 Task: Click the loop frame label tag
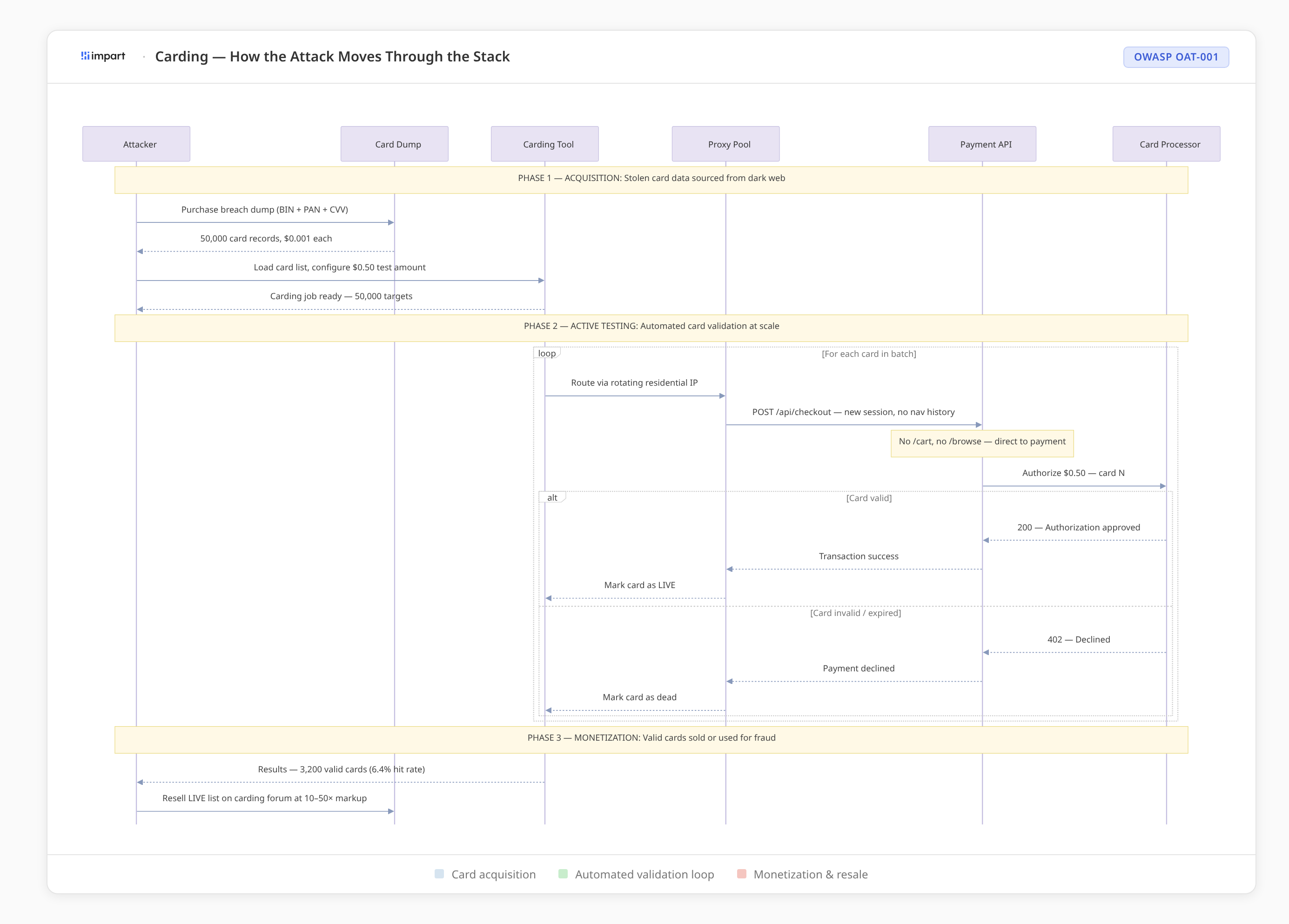[x=547, y=354]
